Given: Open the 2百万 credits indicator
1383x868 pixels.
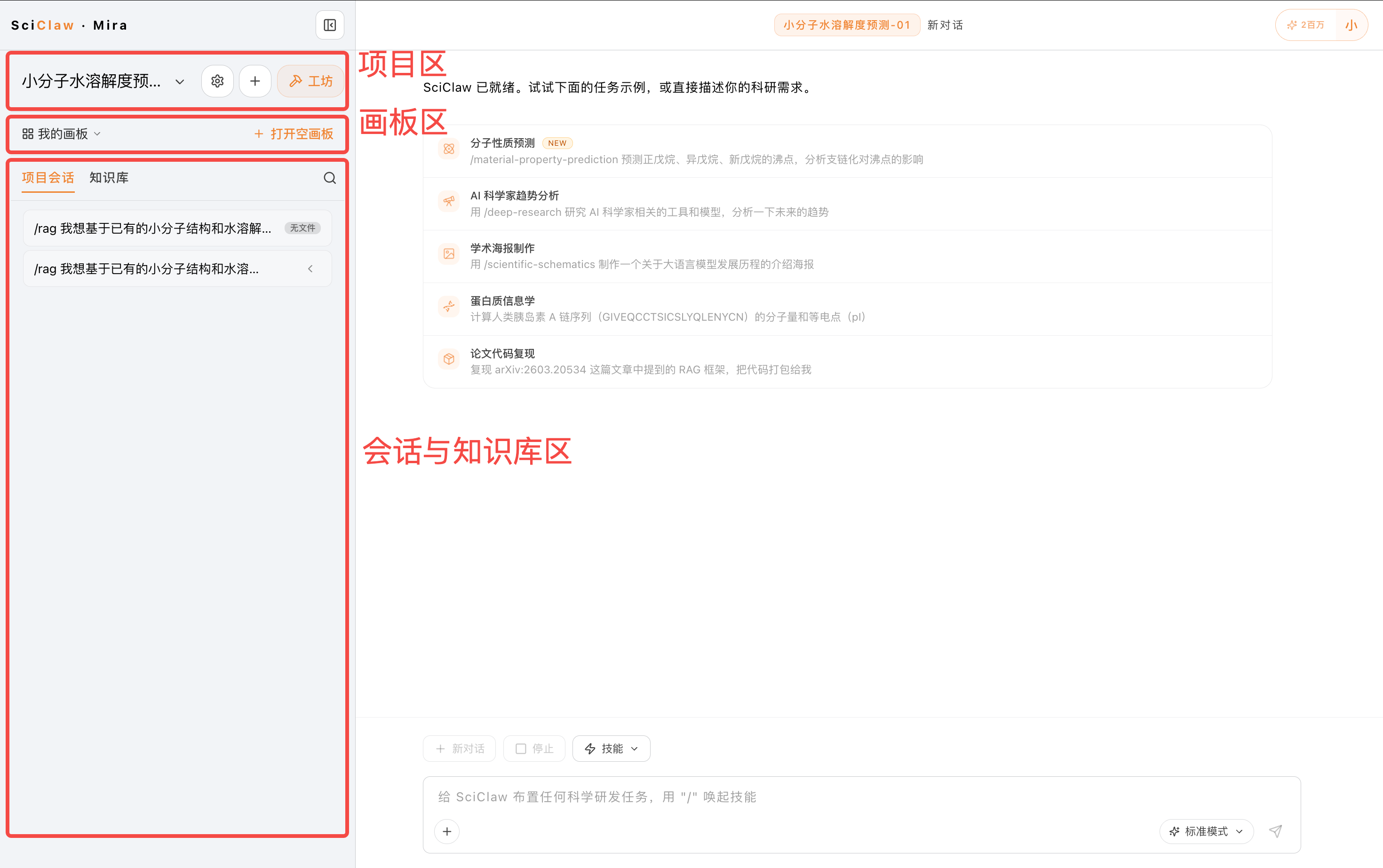Looking at the screenshot, I should (1306, 25).
